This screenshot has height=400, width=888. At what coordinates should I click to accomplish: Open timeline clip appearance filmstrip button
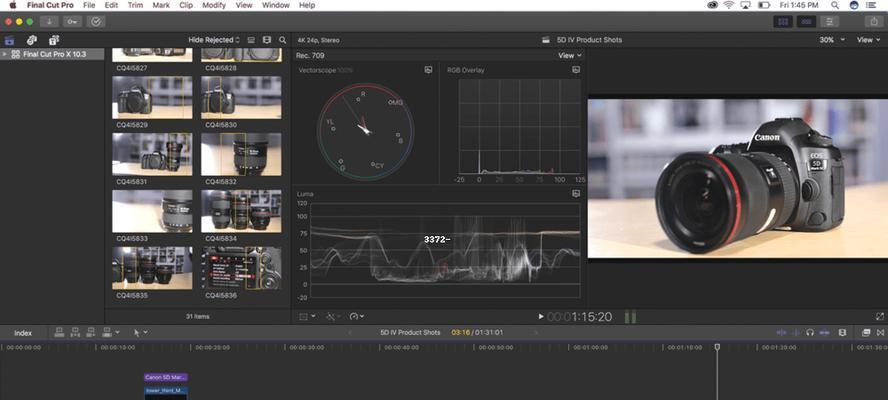click(x=842, y=333)
